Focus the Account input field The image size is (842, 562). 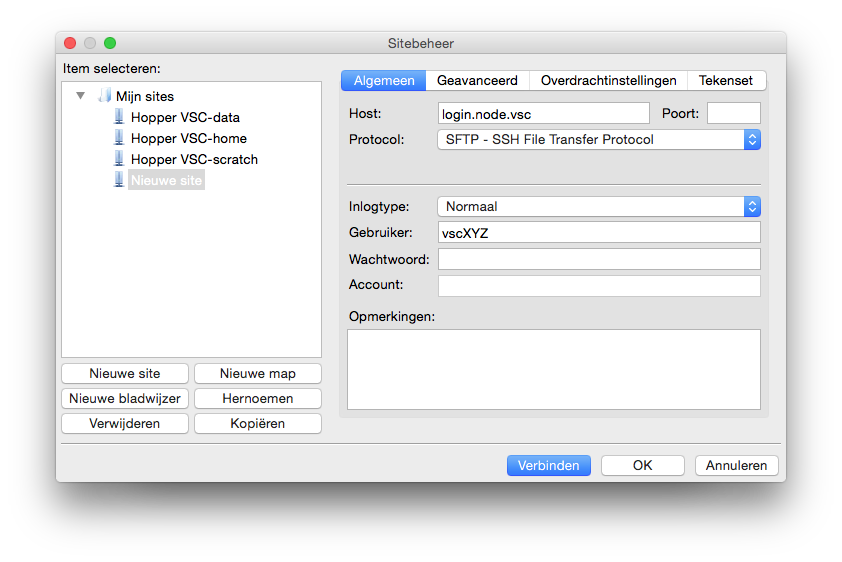coord(599,286)
